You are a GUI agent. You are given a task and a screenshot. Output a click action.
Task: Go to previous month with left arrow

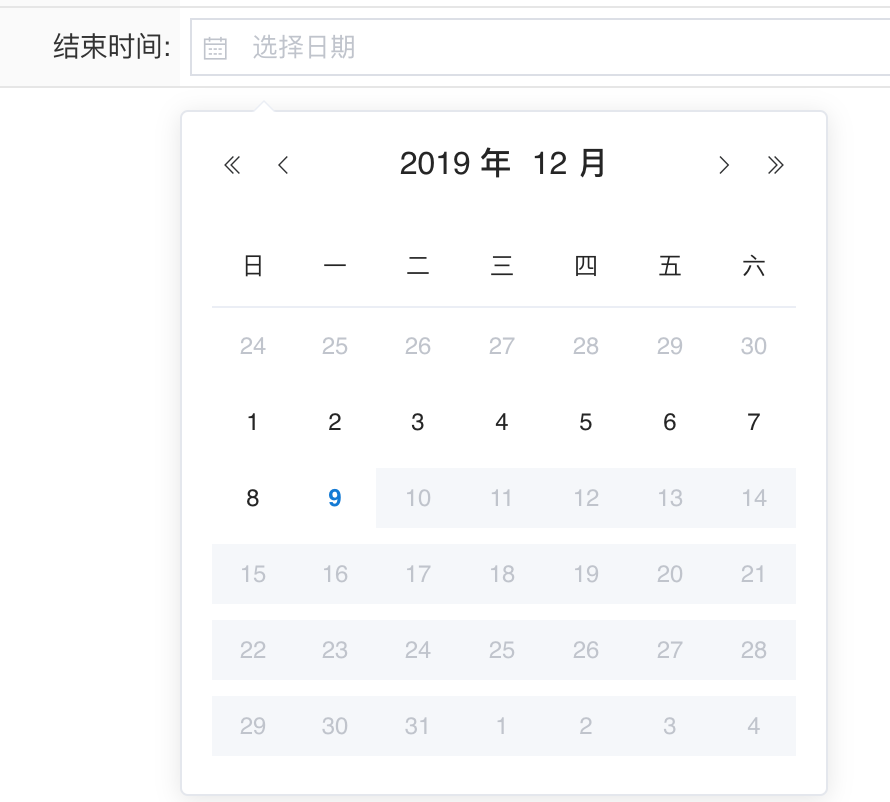coord(283,165)
